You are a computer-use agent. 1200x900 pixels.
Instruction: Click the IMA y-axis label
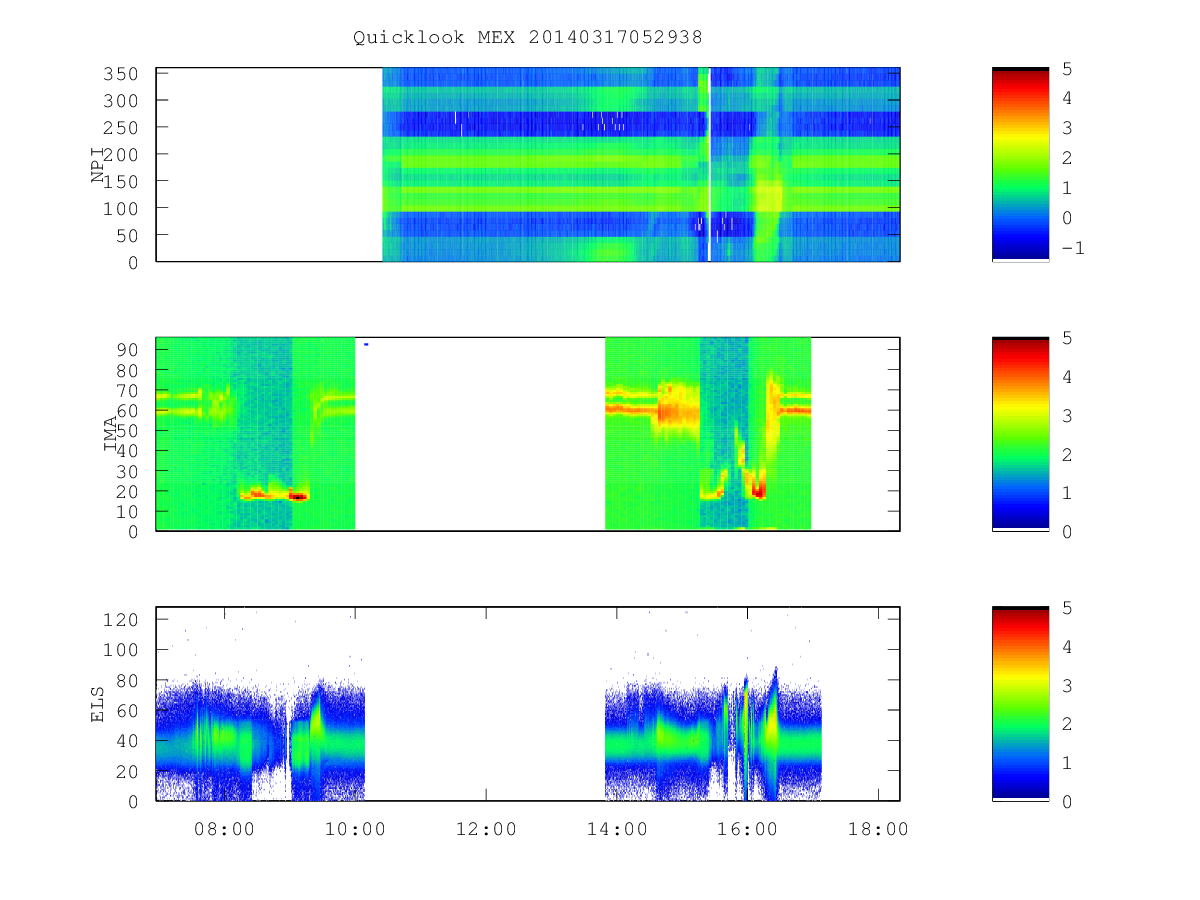pos(110,435)
